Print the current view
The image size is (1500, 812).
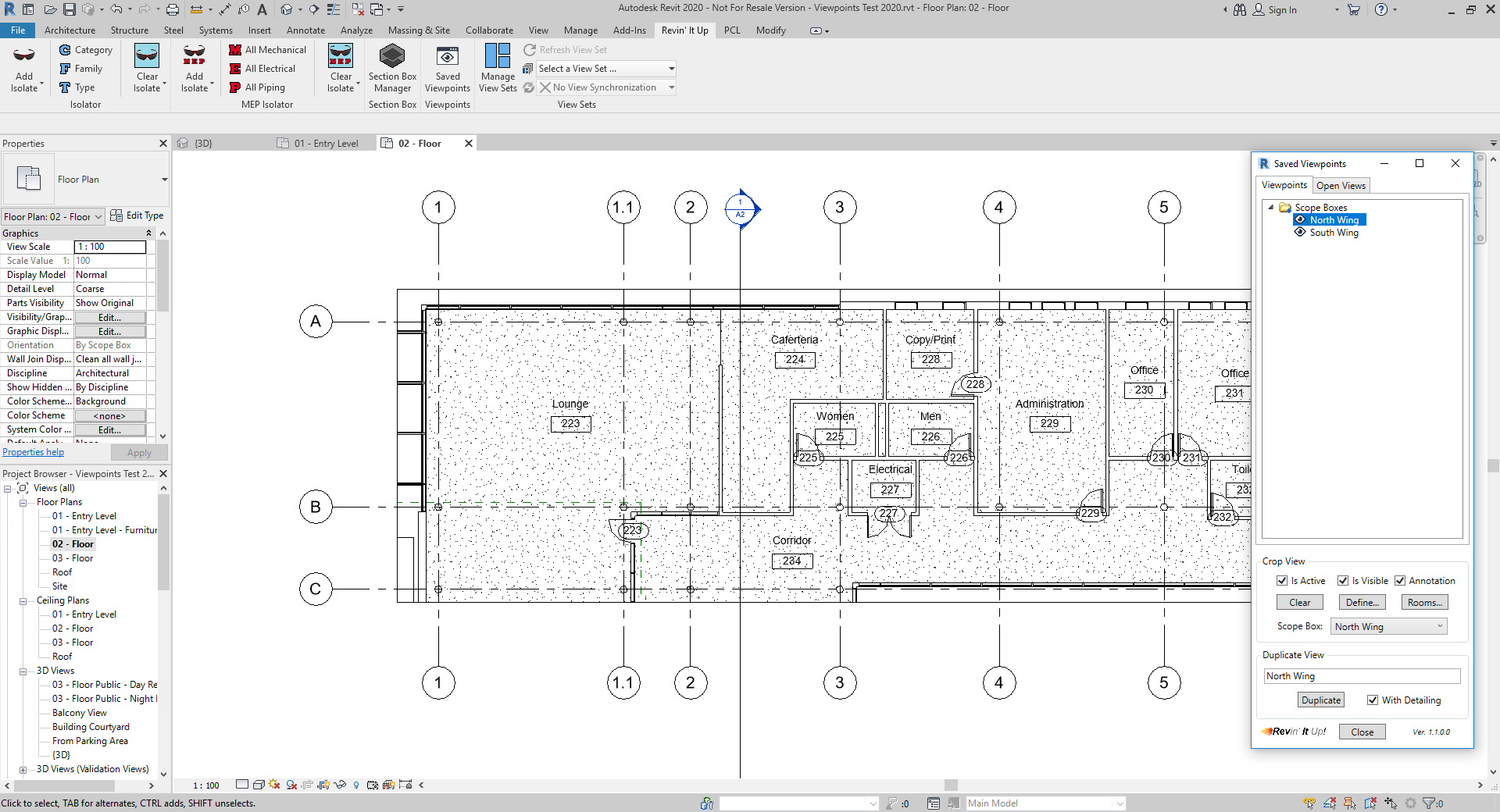[x=173, y=9]
